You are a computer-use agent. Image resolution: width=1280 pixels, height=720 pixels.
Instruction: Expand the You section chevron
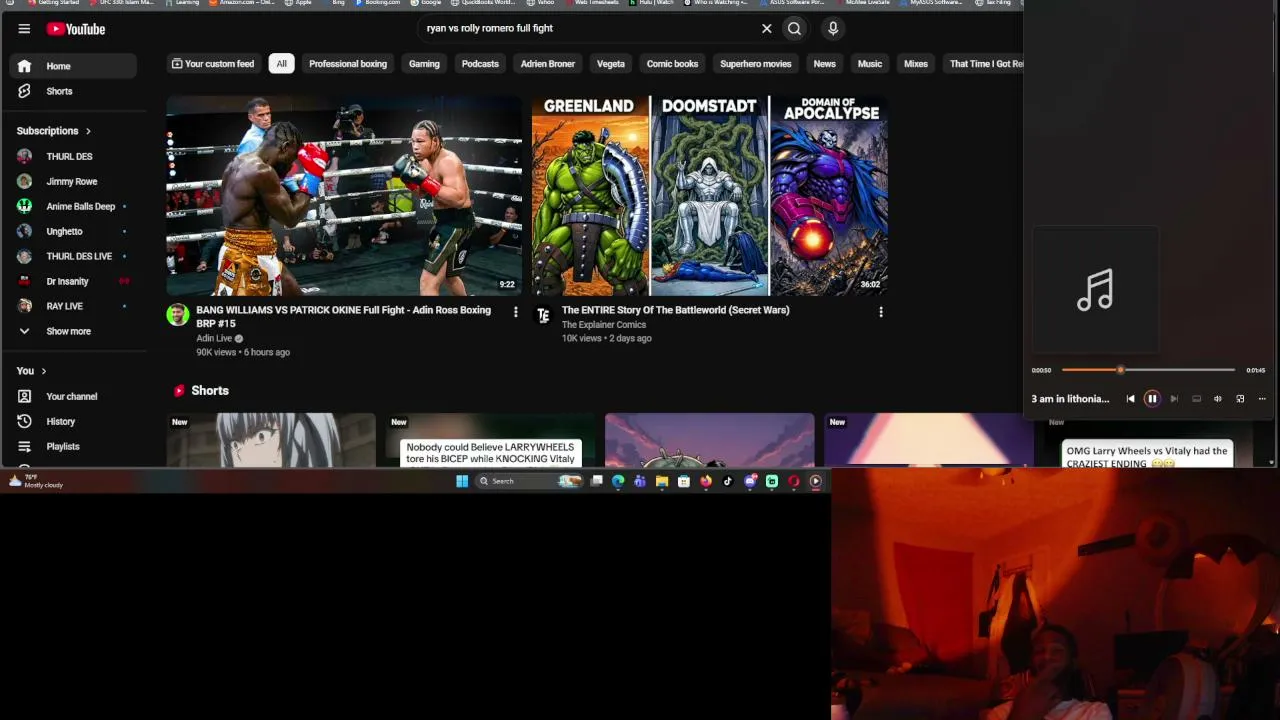point(43,371)
